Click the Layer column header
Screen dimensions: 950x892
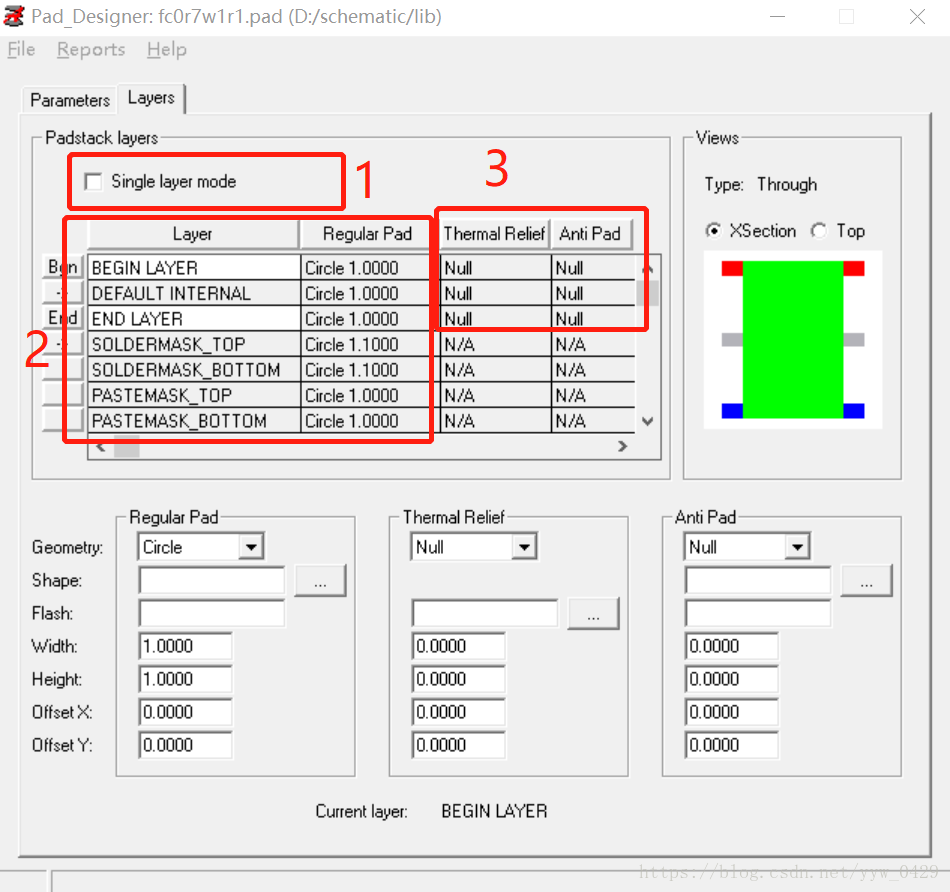pos(193,234)
